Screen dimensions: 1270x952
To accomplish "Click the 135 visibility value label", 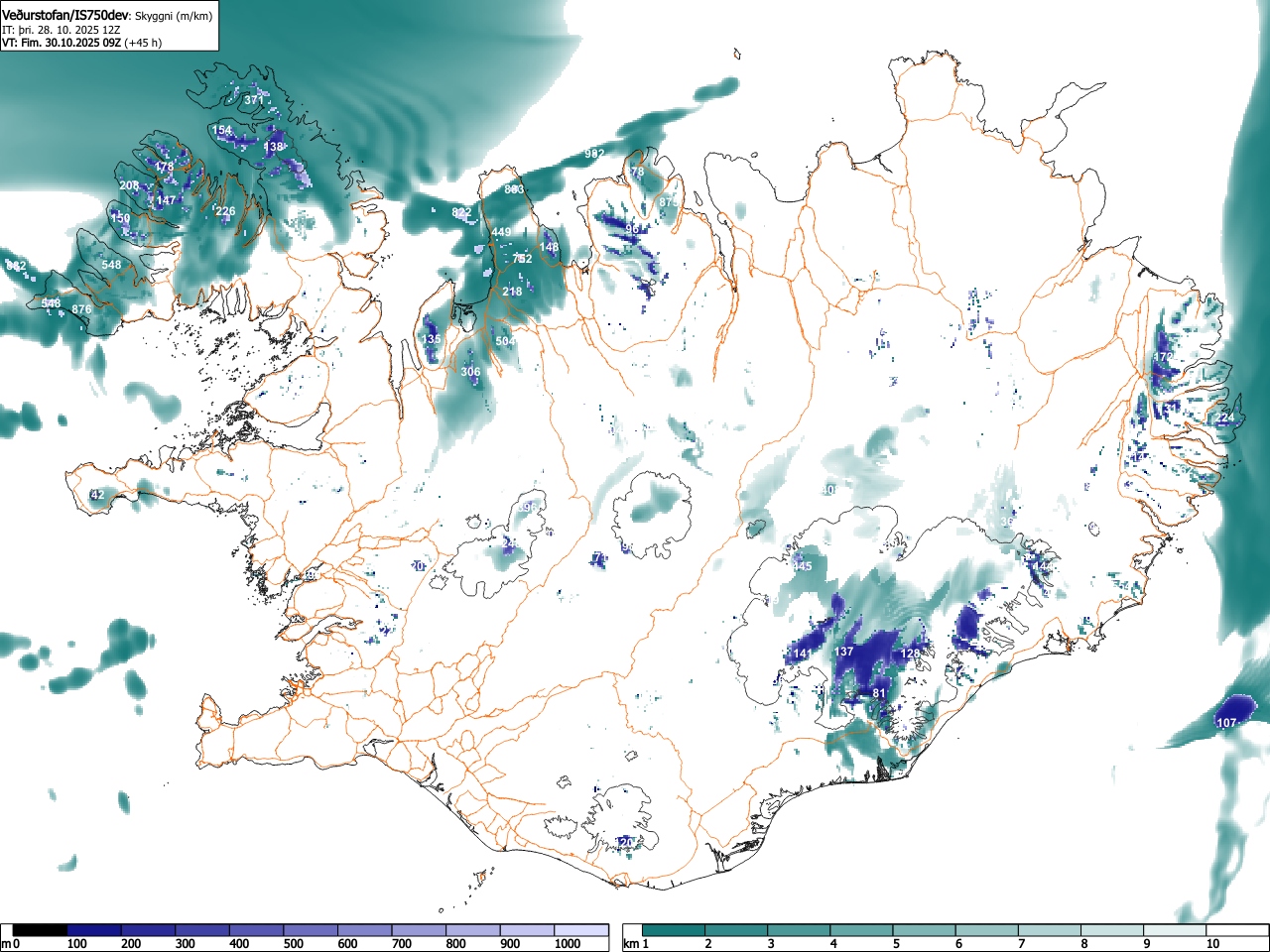I will tap(431, 340).
